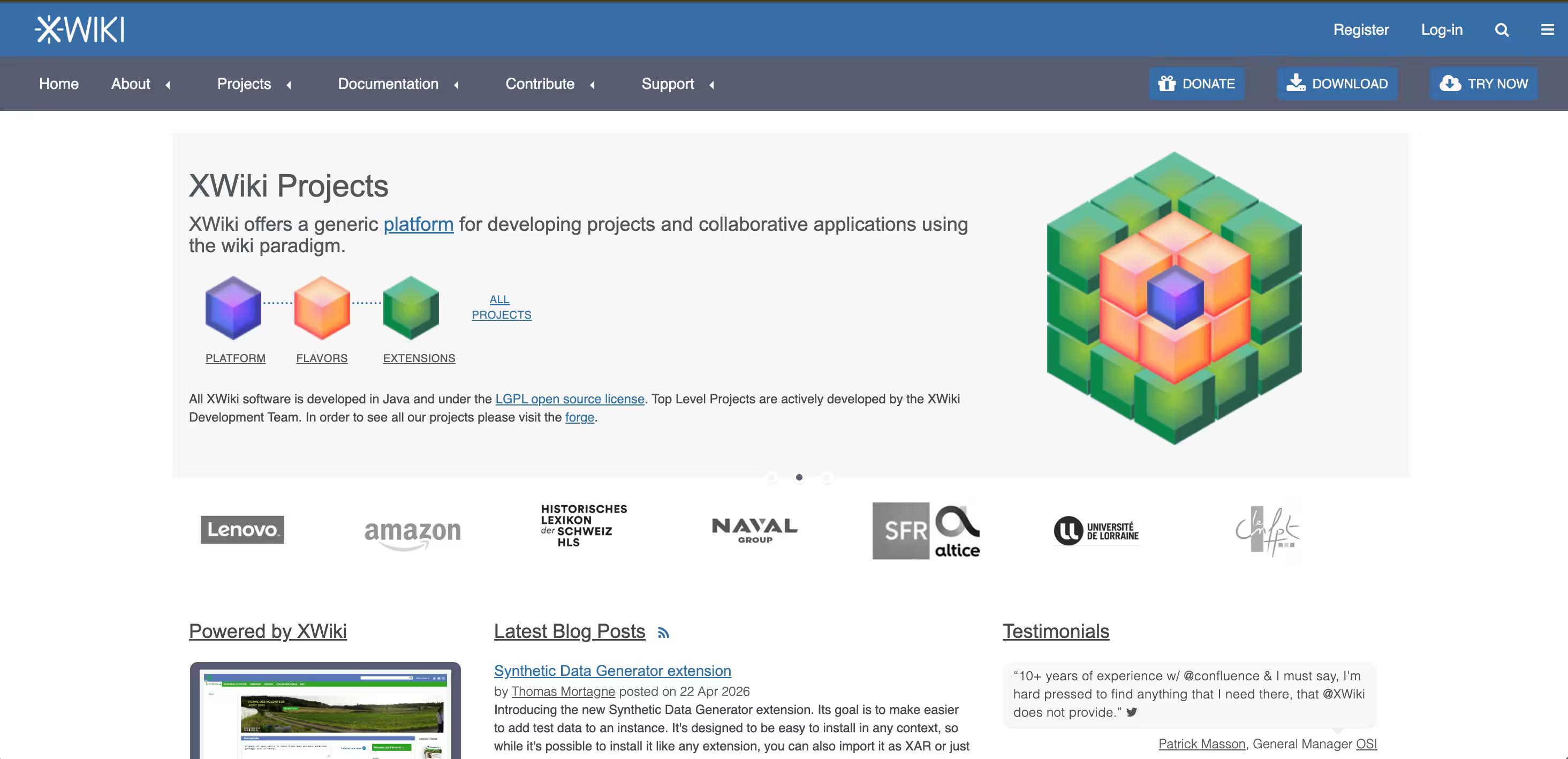The image size is (1568, 759).
Task: Click the 'posted on 22 Apr 2026' text
Action: tap(684, 692)
